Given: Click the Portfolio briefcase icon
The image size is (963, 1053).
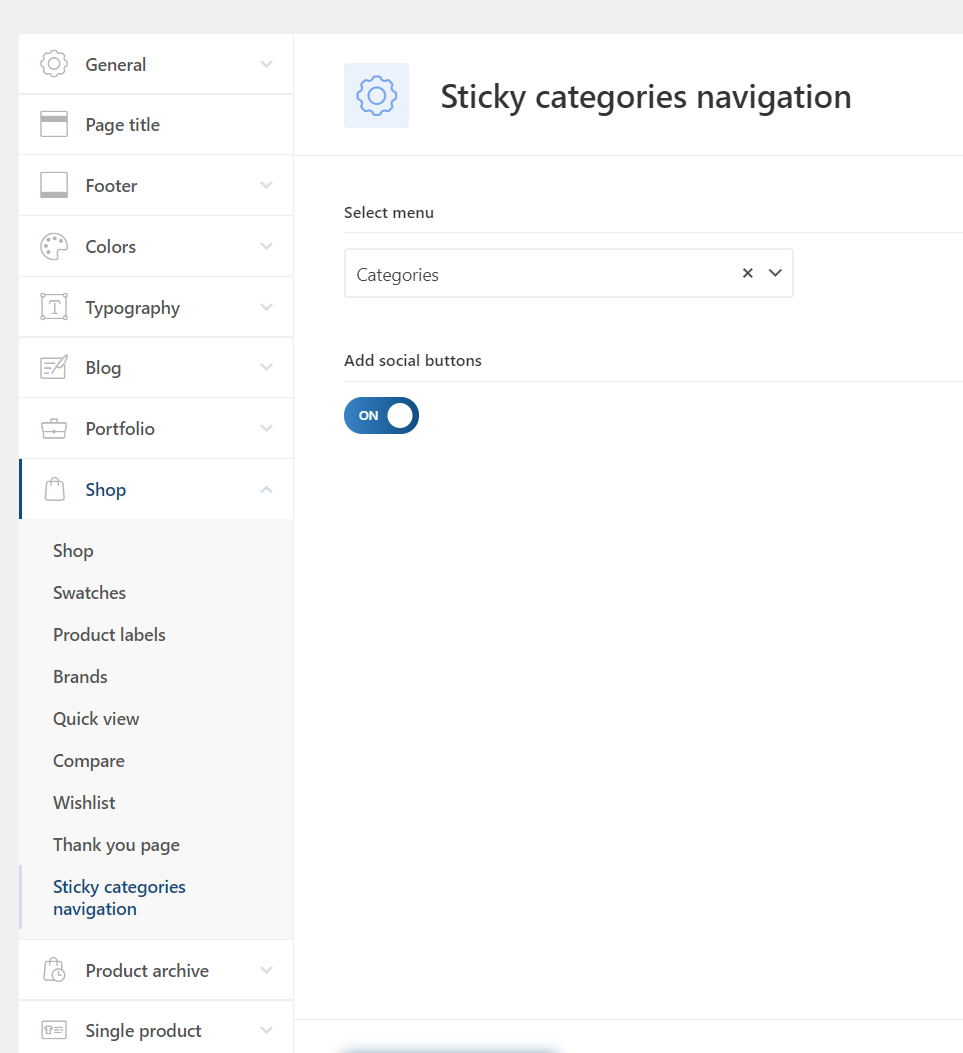Looking at the screenshot, I should pyautogui.click(x=54, y=429).
